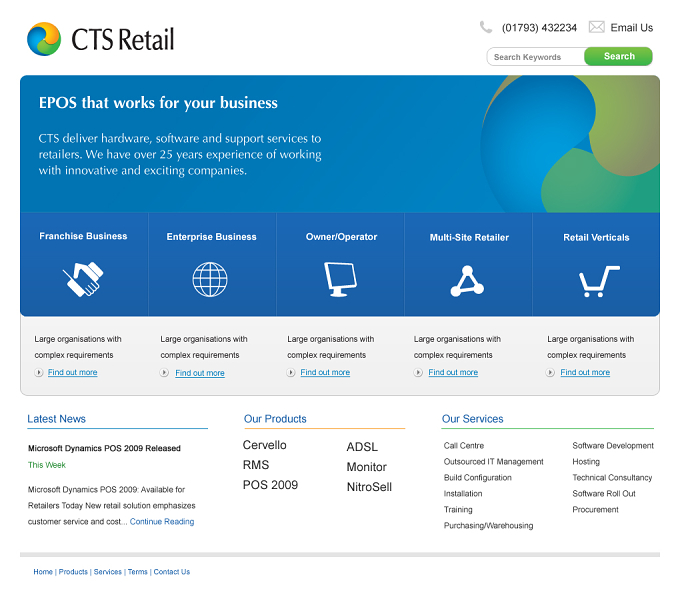Open the Hosting service
680x591 pixels.
pos(586,462)
